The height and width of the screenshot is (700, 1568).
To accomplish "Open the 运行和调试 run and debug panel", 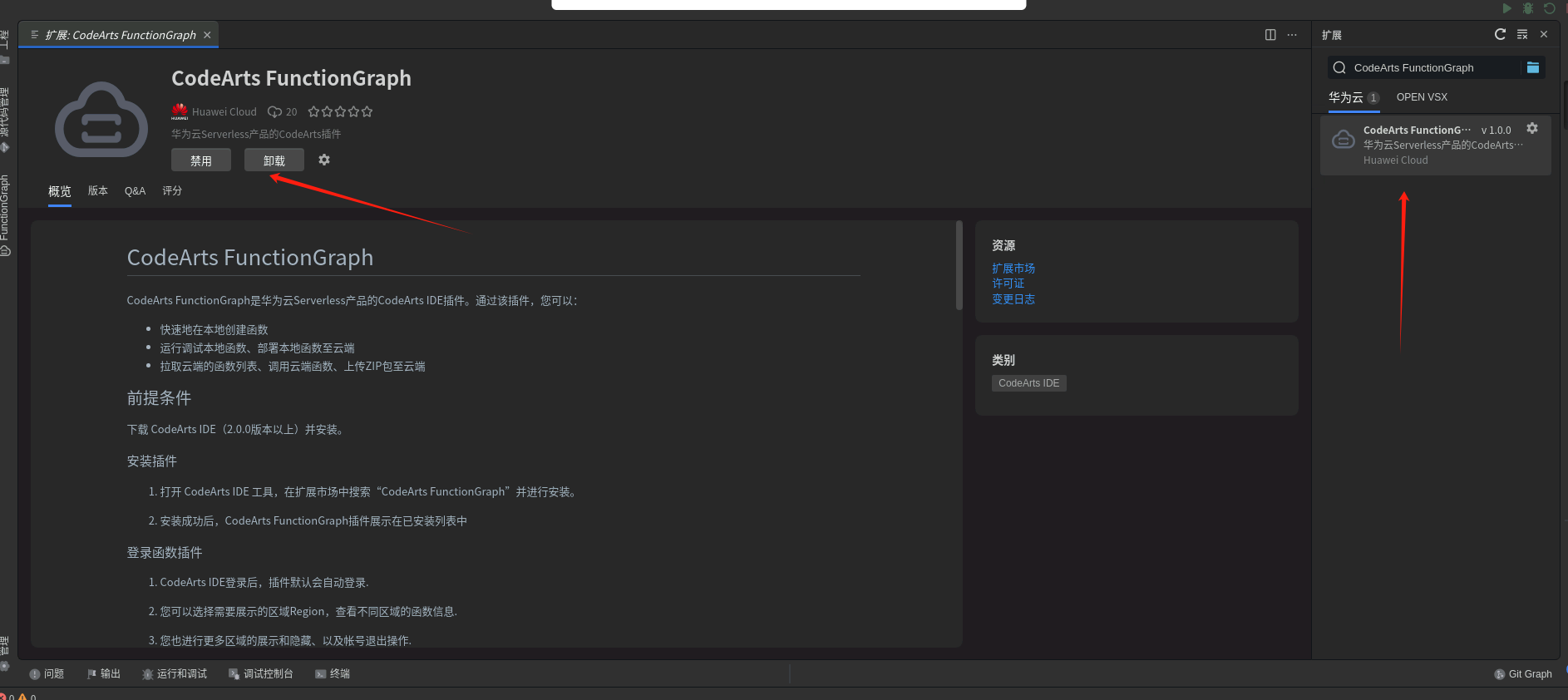I will pos(175,674).
